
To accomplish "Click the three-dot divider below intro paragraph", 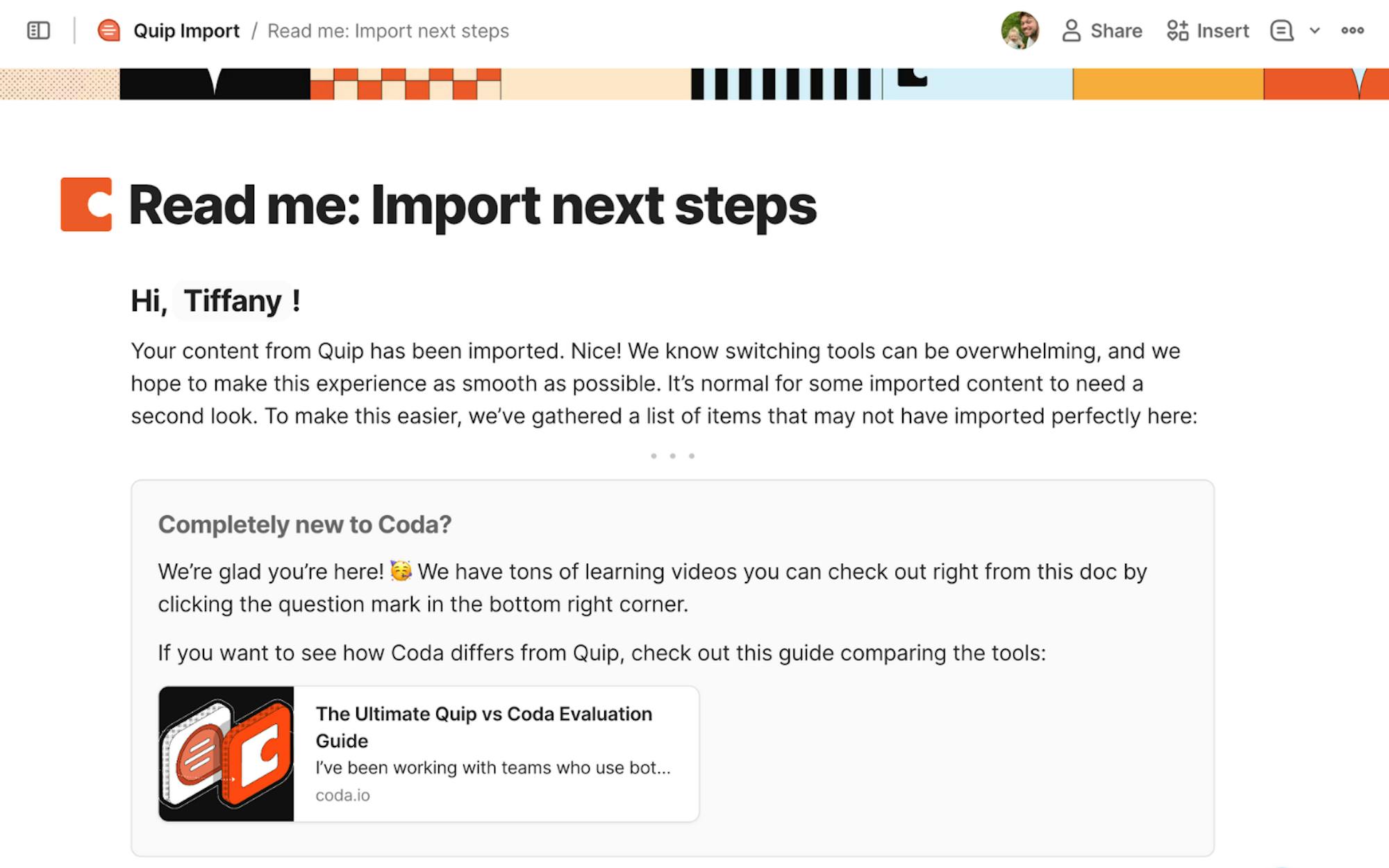I will click(x=672, y=456).
